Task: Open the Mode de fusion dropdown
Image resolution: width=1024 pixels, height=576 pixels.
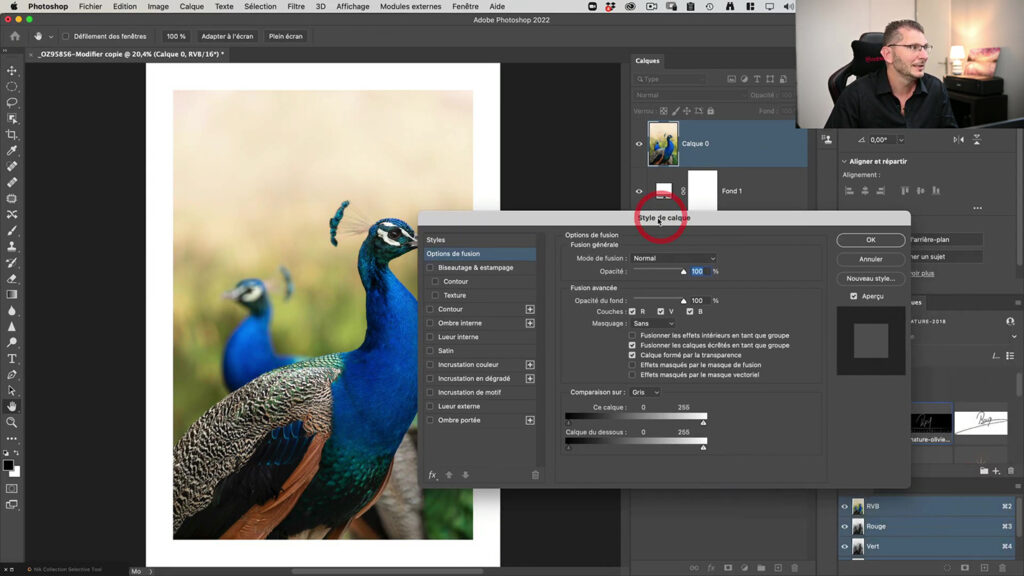Action: [x=672, y=256]
